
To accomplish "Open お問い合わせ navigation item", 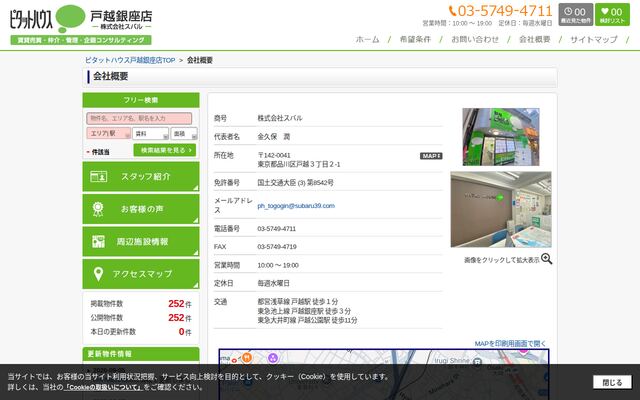I will pos(475,40).
